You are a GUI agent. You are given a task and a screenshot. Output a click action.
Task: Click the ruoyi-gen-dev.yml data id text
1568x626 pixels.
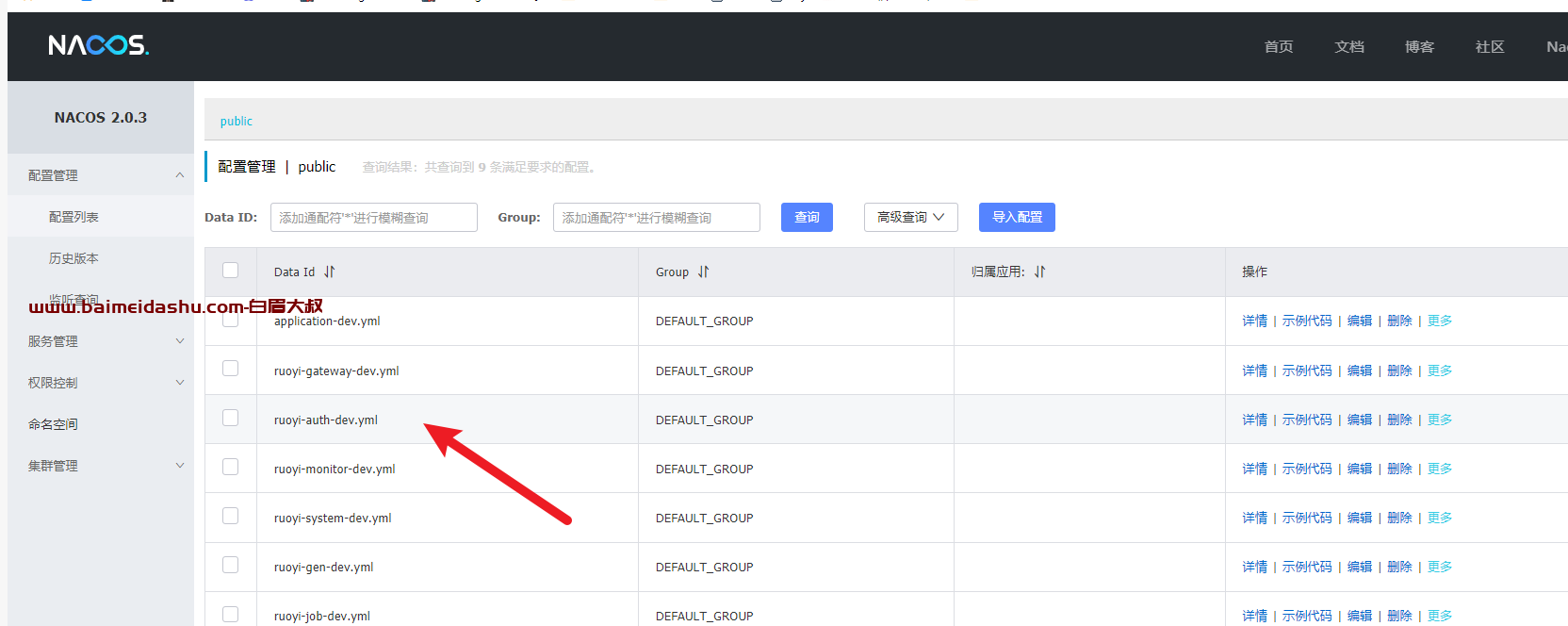coord(324,568)
